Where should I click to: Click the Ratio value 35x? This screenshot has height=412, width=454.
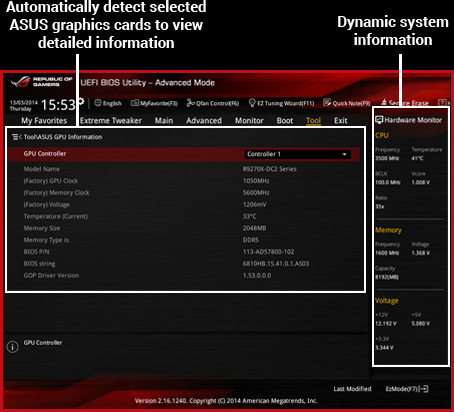(380, 207)
